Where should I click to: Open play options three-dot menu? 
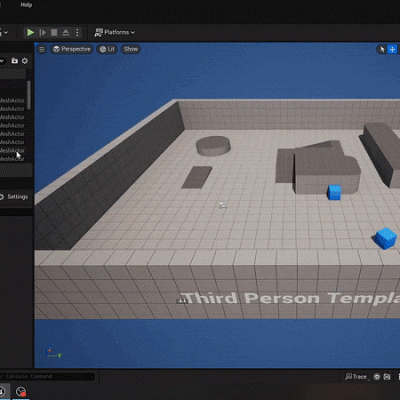pos(77,32)
